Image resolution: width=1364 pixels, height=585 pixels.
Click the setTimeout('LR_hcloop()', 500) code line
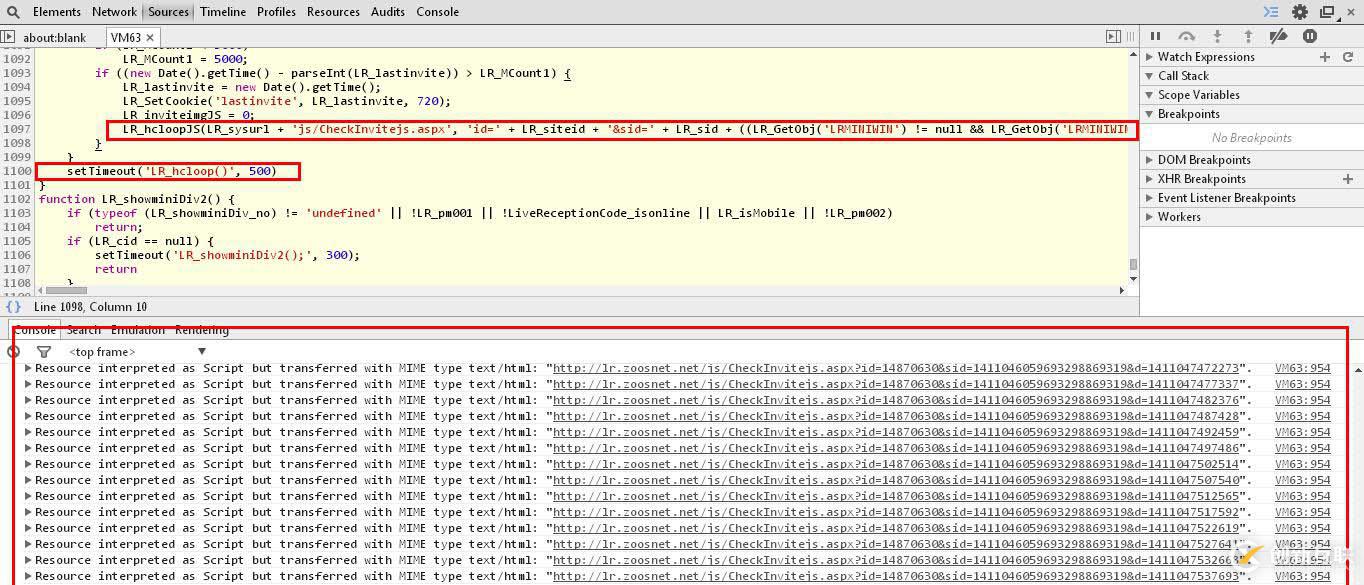[171, 171]
